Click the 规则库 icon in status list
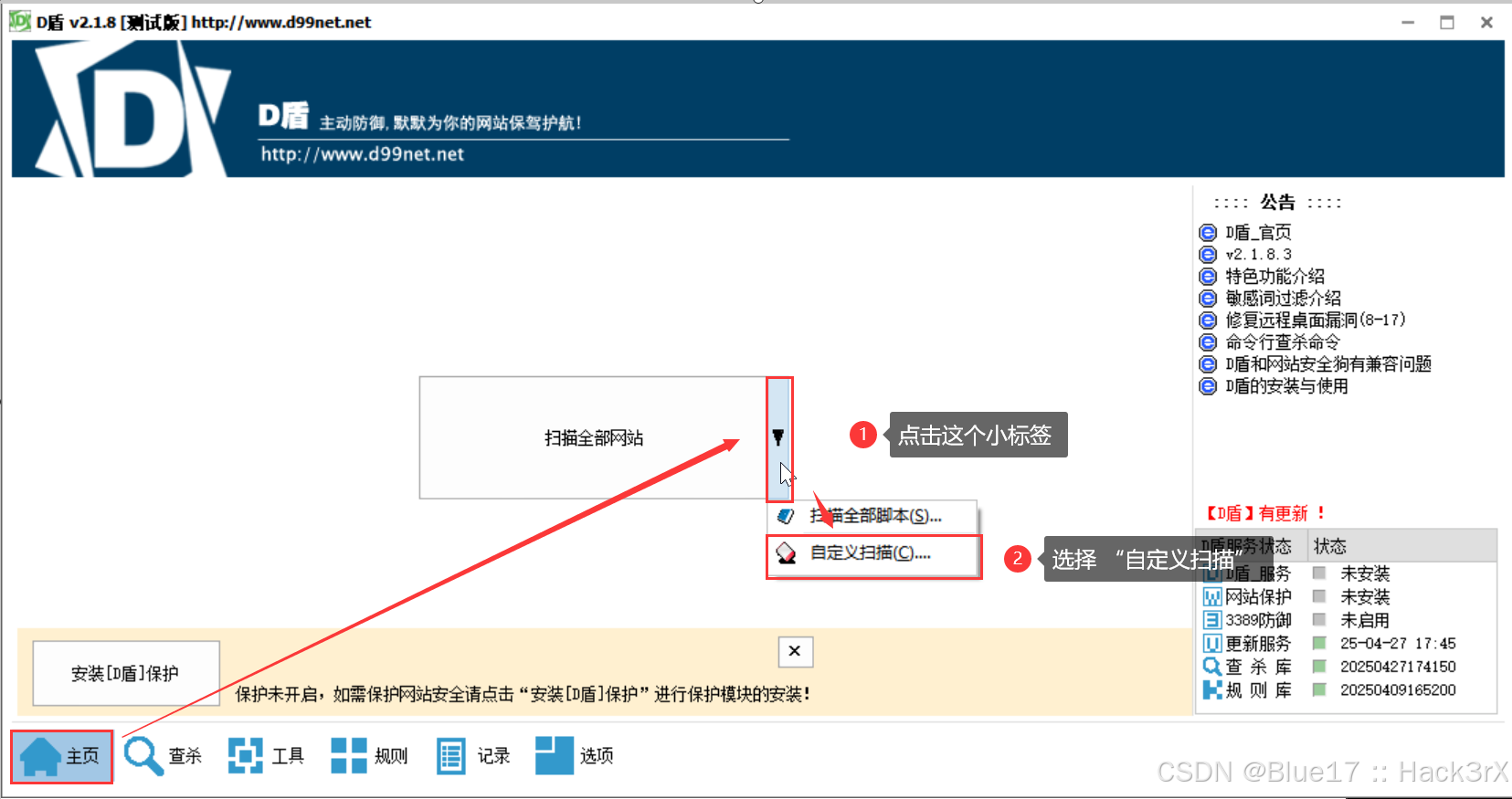The image size is (1512, 799). [x=1212, y=690]
